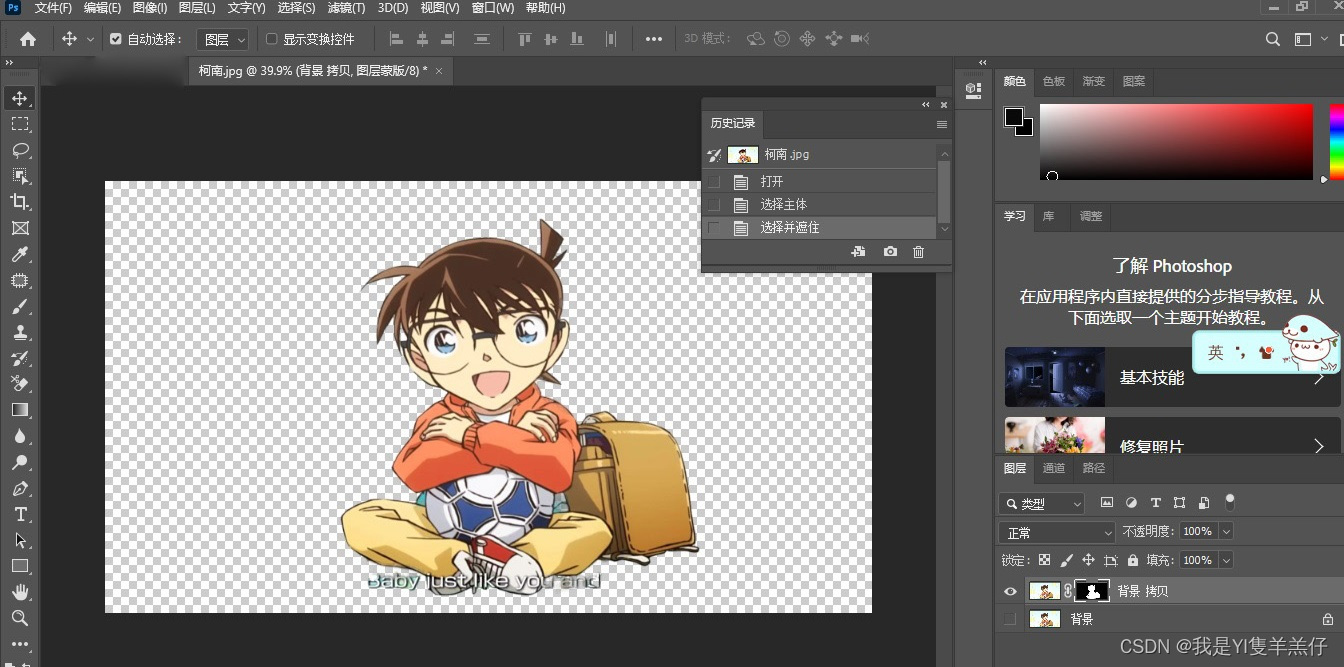Select the Rectangular Marquee tool

(20, 124)
